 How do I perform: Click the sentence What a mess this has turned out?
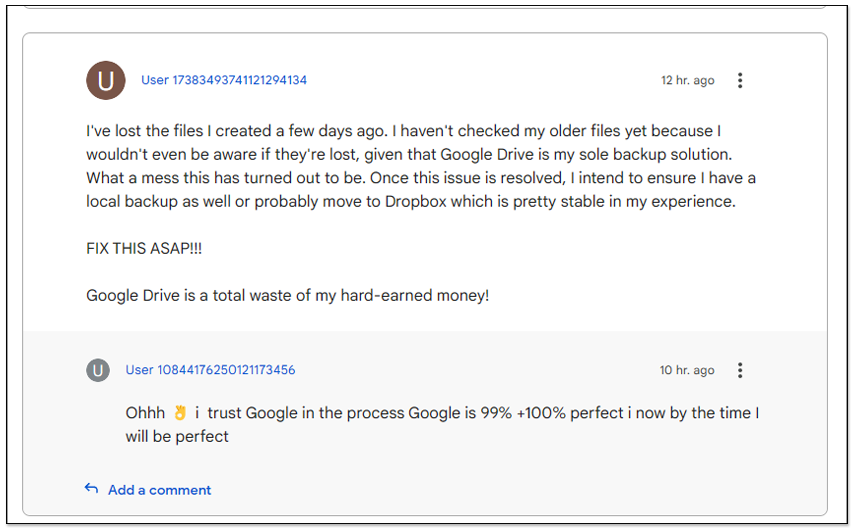[x=226, y=178]
